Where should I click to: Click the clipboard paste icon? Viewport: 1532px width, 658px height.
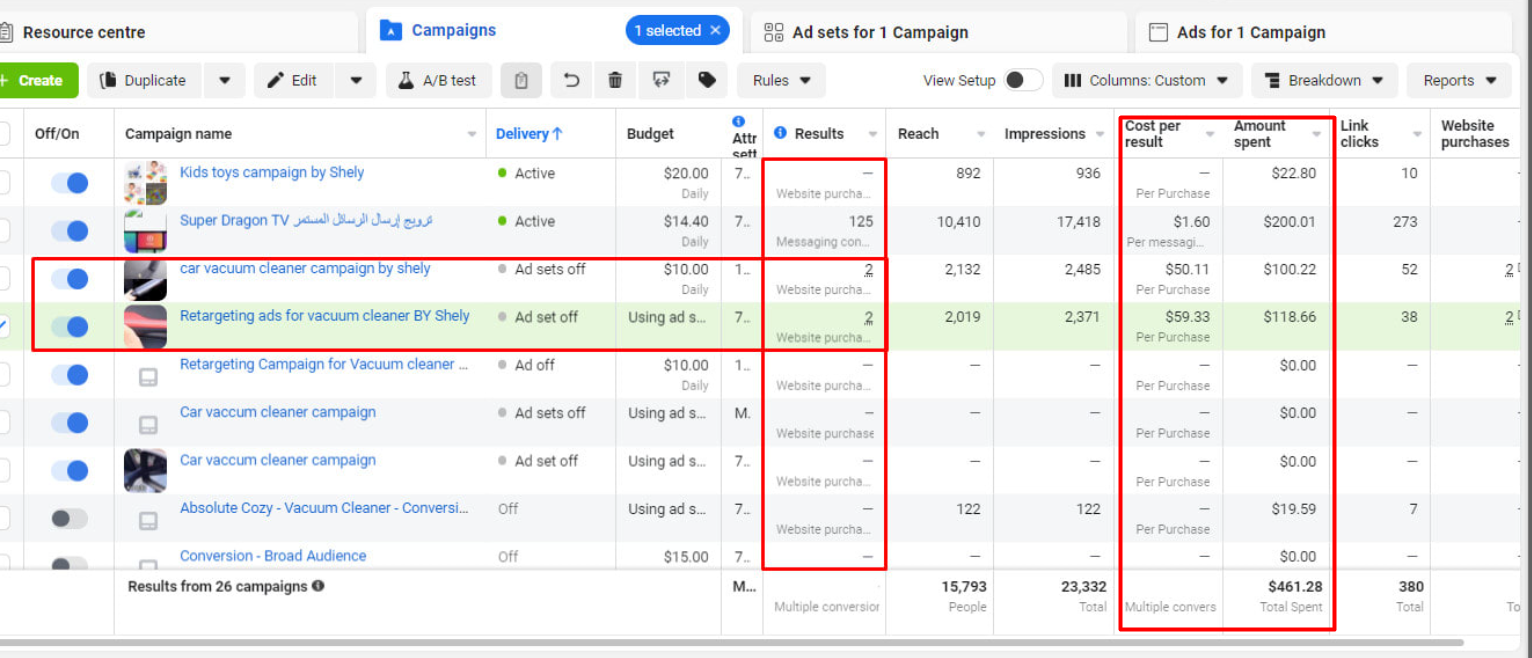521,81
